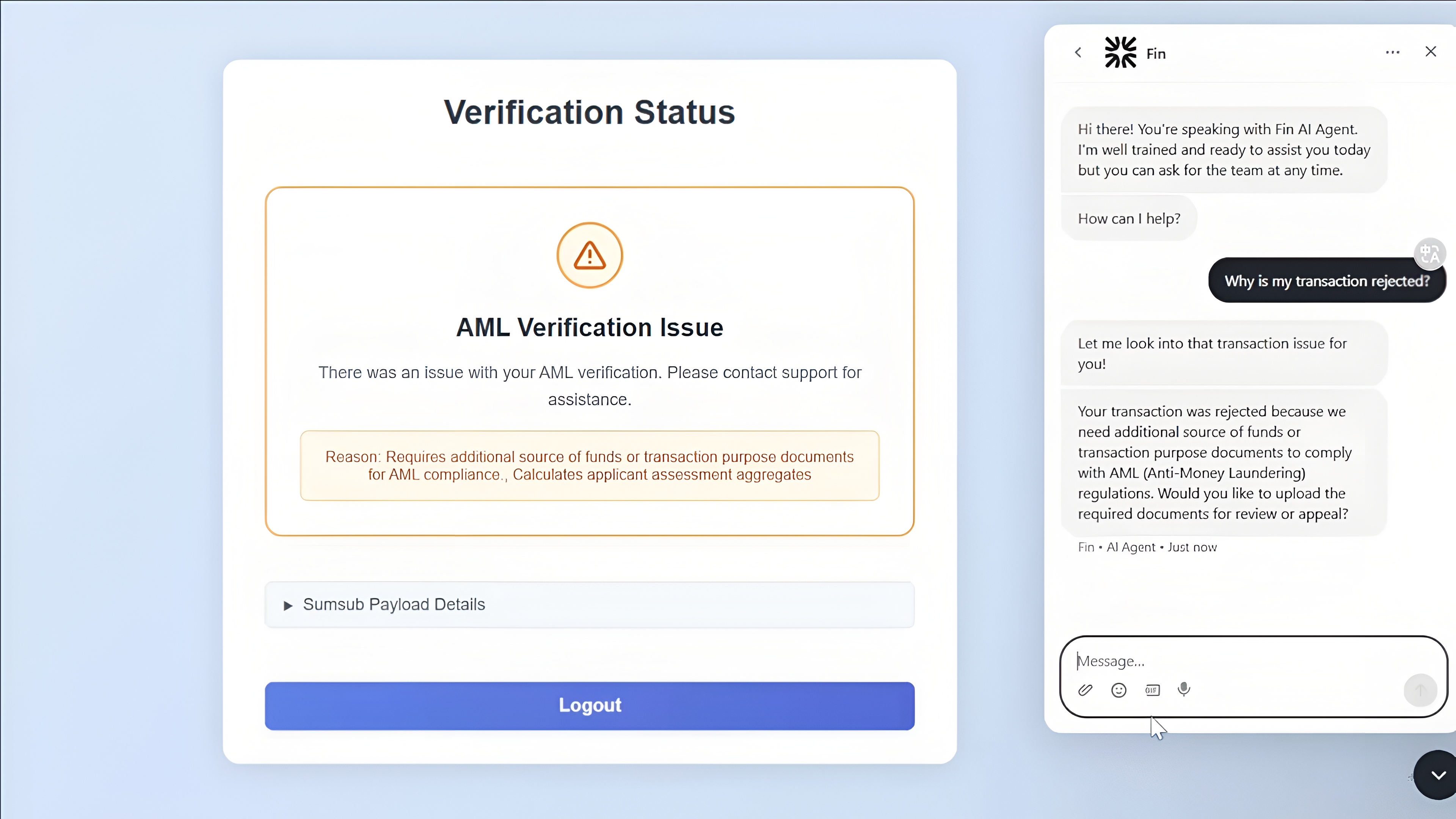Click the AML rejection Reason box
This screenshot has width=1456, height=819.
(590, 466)
